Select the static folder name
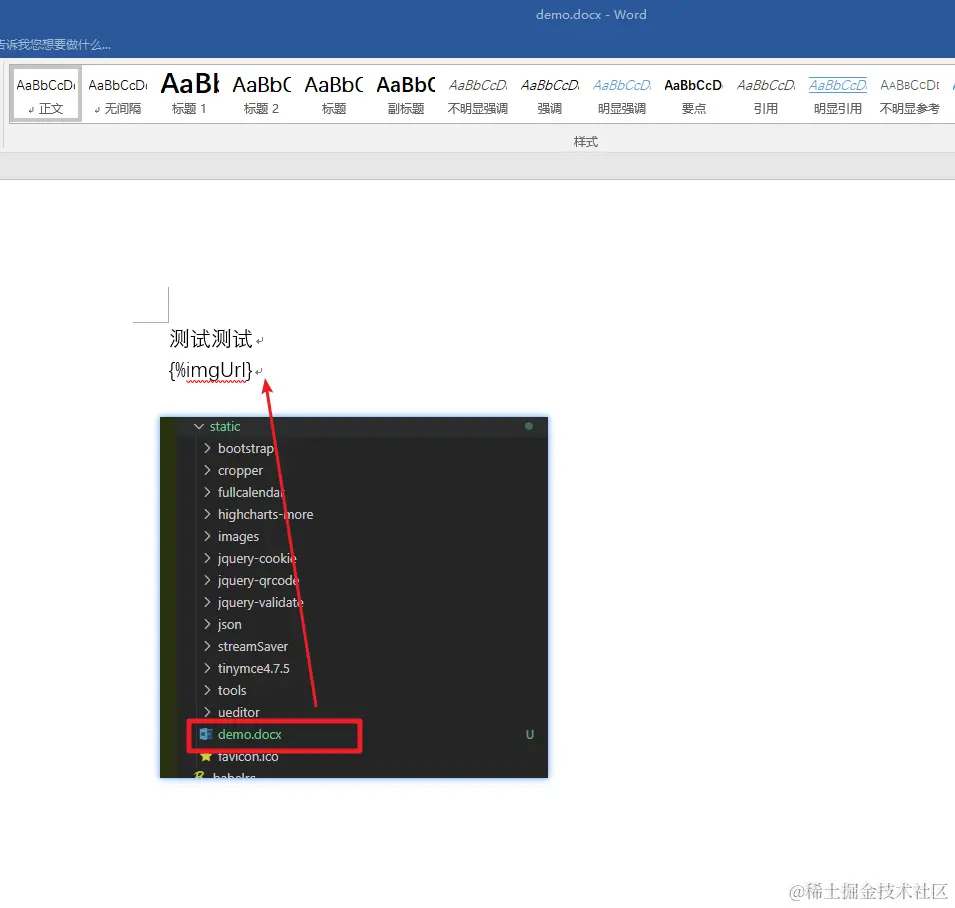955x908 pixels. pyautogui.click(x=225, y=426)
